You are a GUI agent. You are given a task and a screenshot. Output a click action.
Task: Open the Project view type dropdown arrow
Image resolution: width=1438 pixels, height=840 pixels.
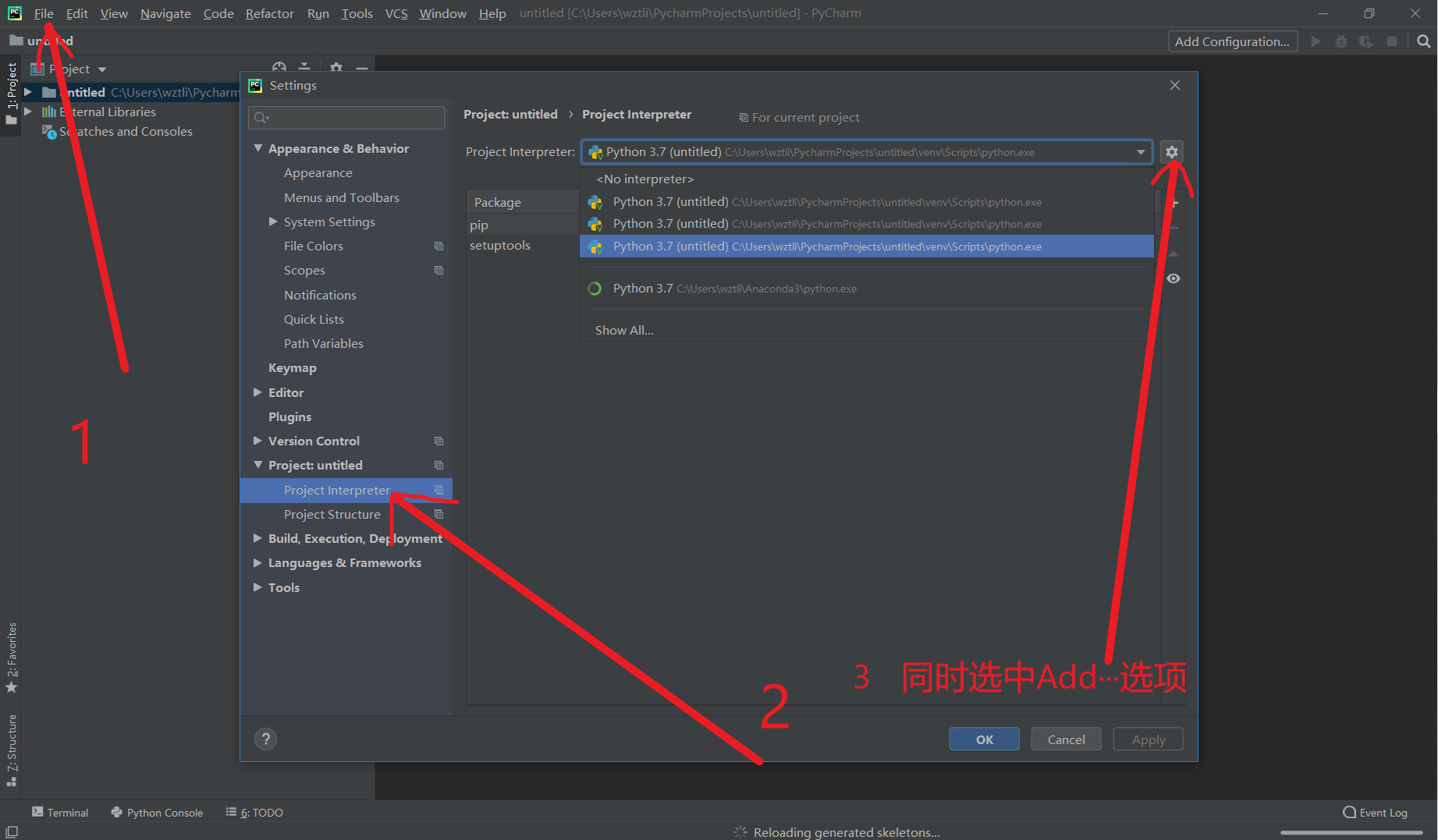(102, 69)
